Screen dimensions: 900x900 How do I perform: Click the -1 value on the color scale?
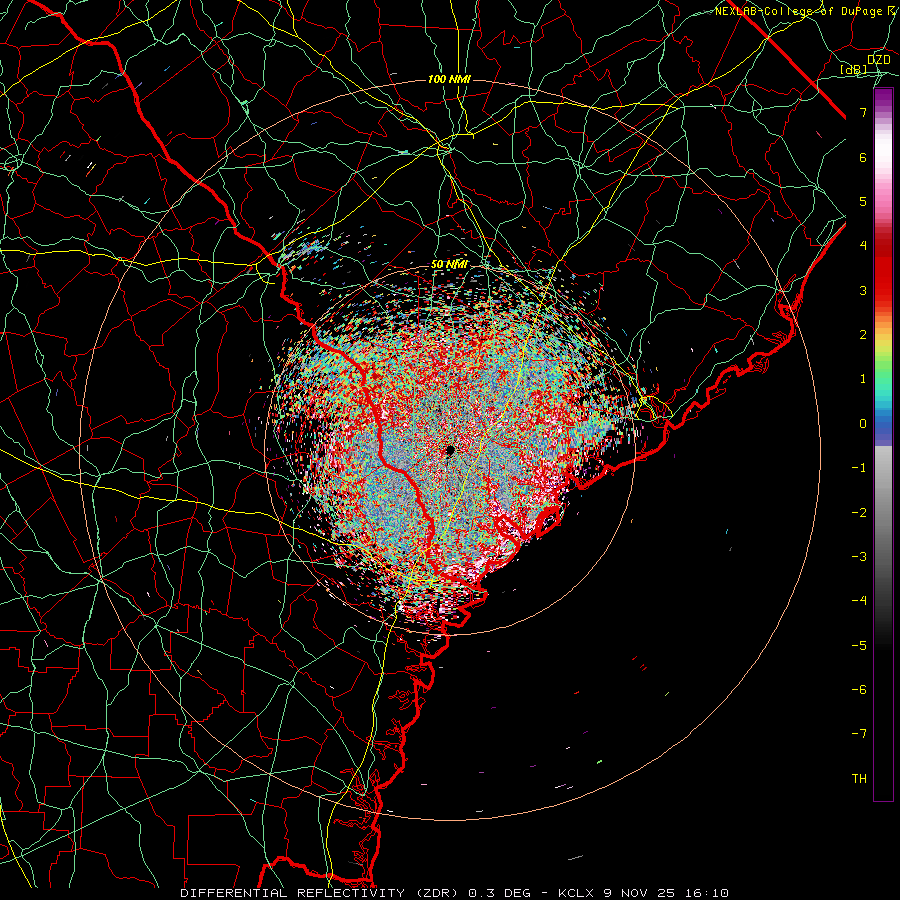859,468
